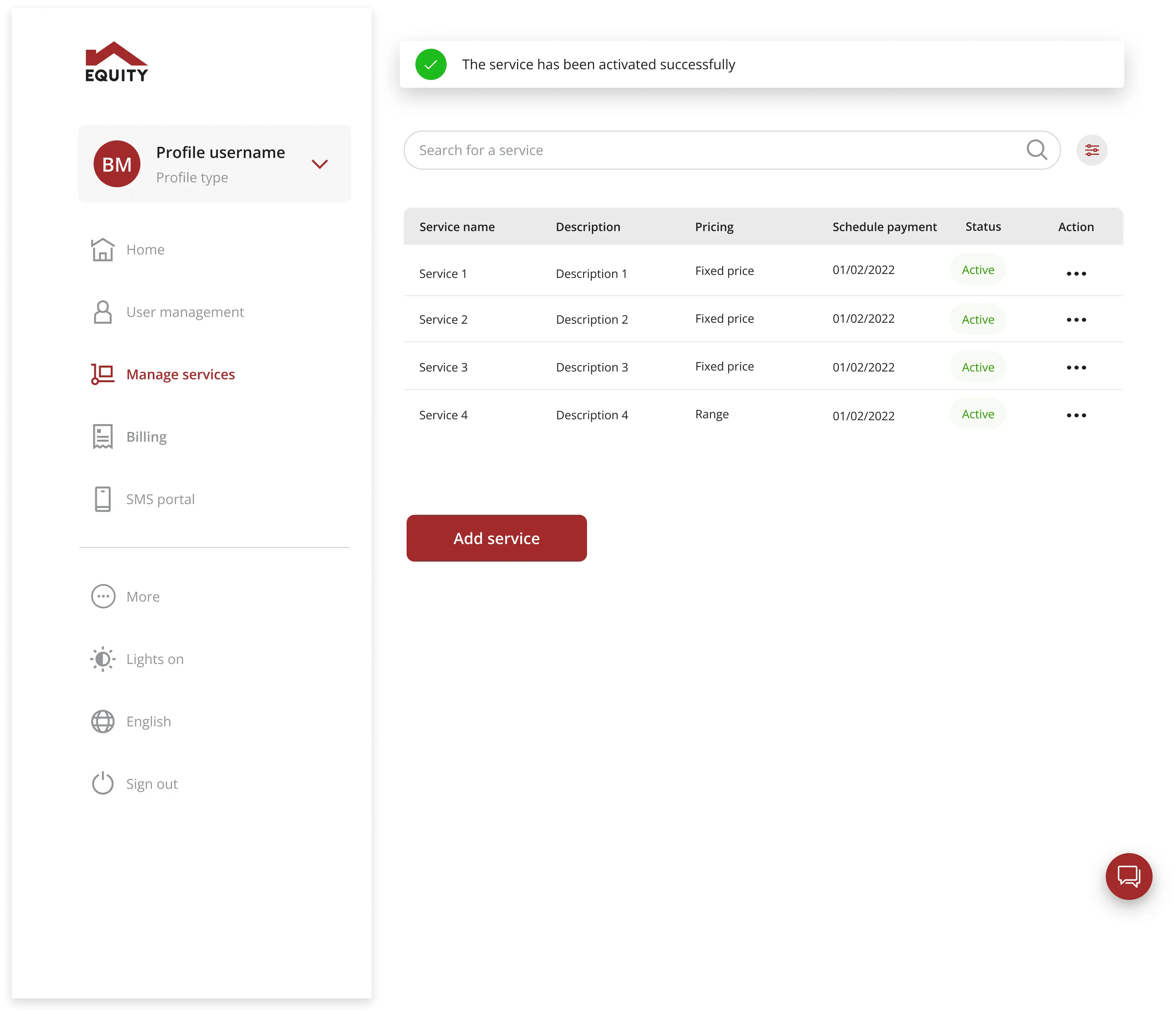Image resolution: width=1176 pixels, height=1014 pixels.
Task: Open the chat support bubble
Action: pos(1128,876)
